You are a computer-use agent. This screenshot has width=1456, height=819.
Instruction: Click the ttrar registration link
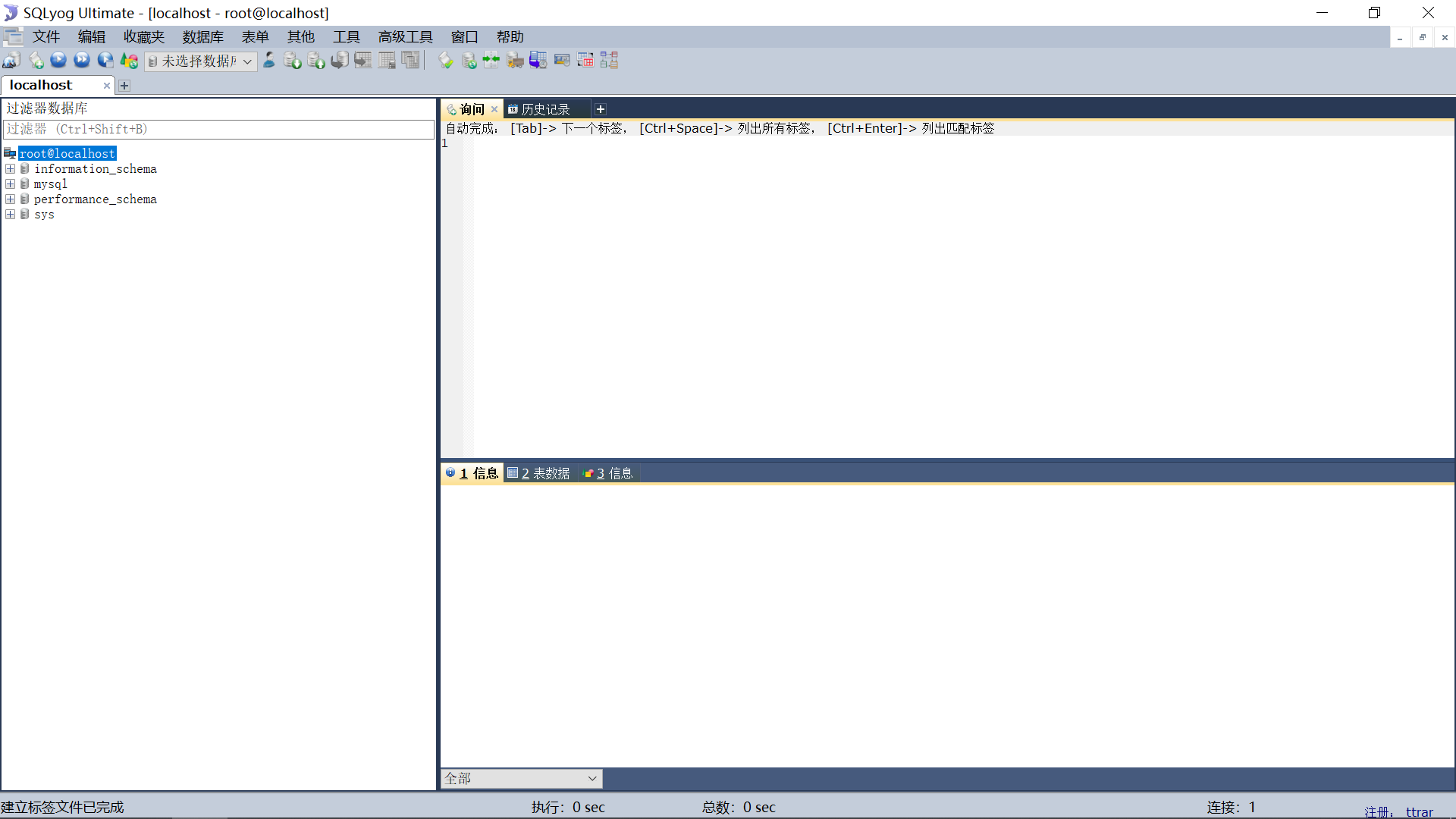click(1419, 811)
